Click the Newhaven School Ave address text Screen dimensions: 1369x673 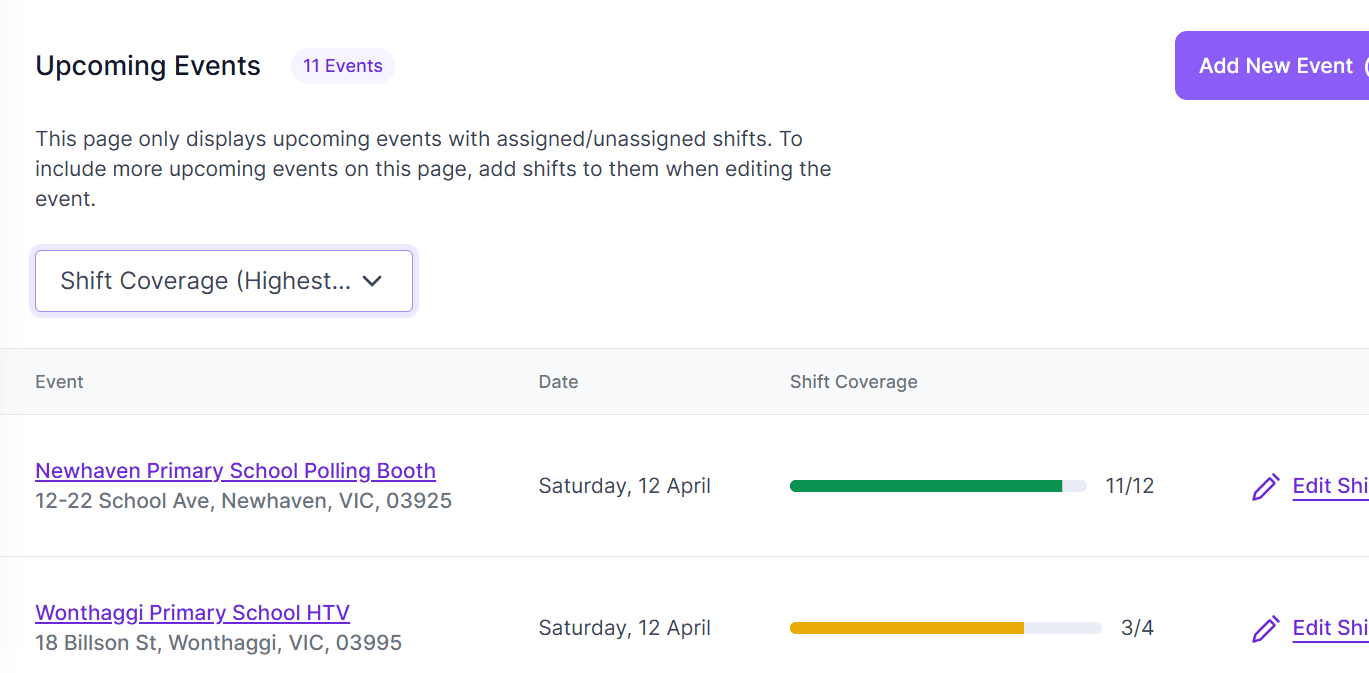[243, 500]
